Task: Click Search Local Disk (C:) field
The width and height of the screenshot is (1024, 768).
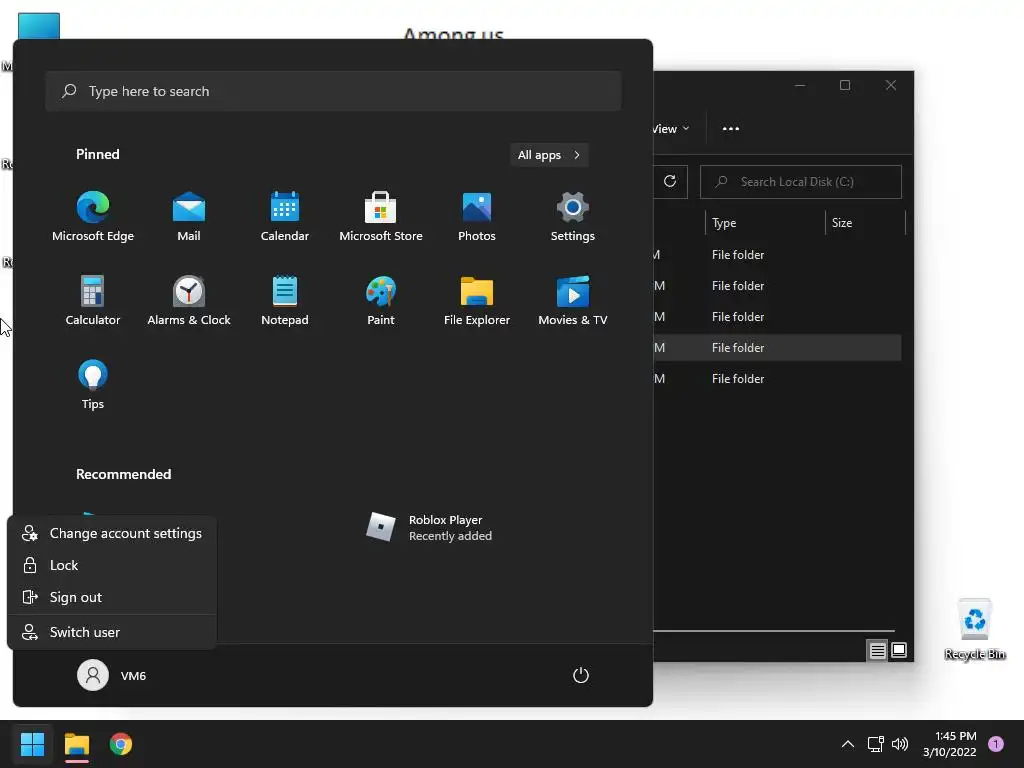Action: [x=801, y=182]
